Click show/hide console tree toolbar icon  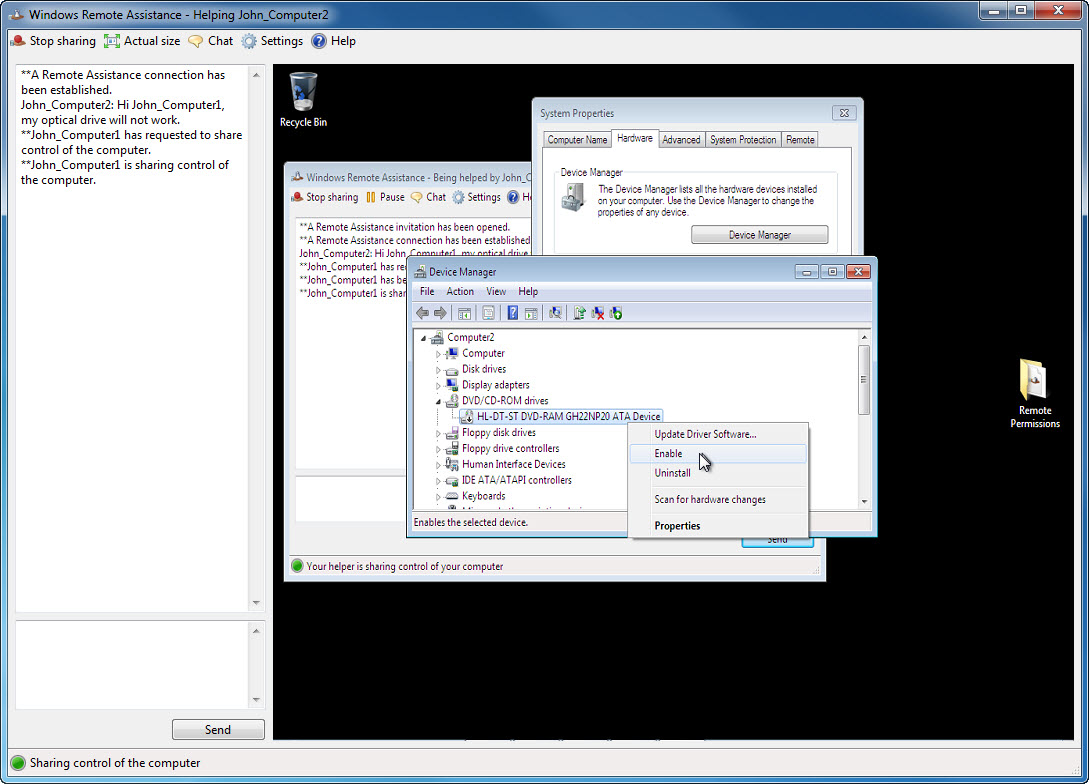coord(465,313)
